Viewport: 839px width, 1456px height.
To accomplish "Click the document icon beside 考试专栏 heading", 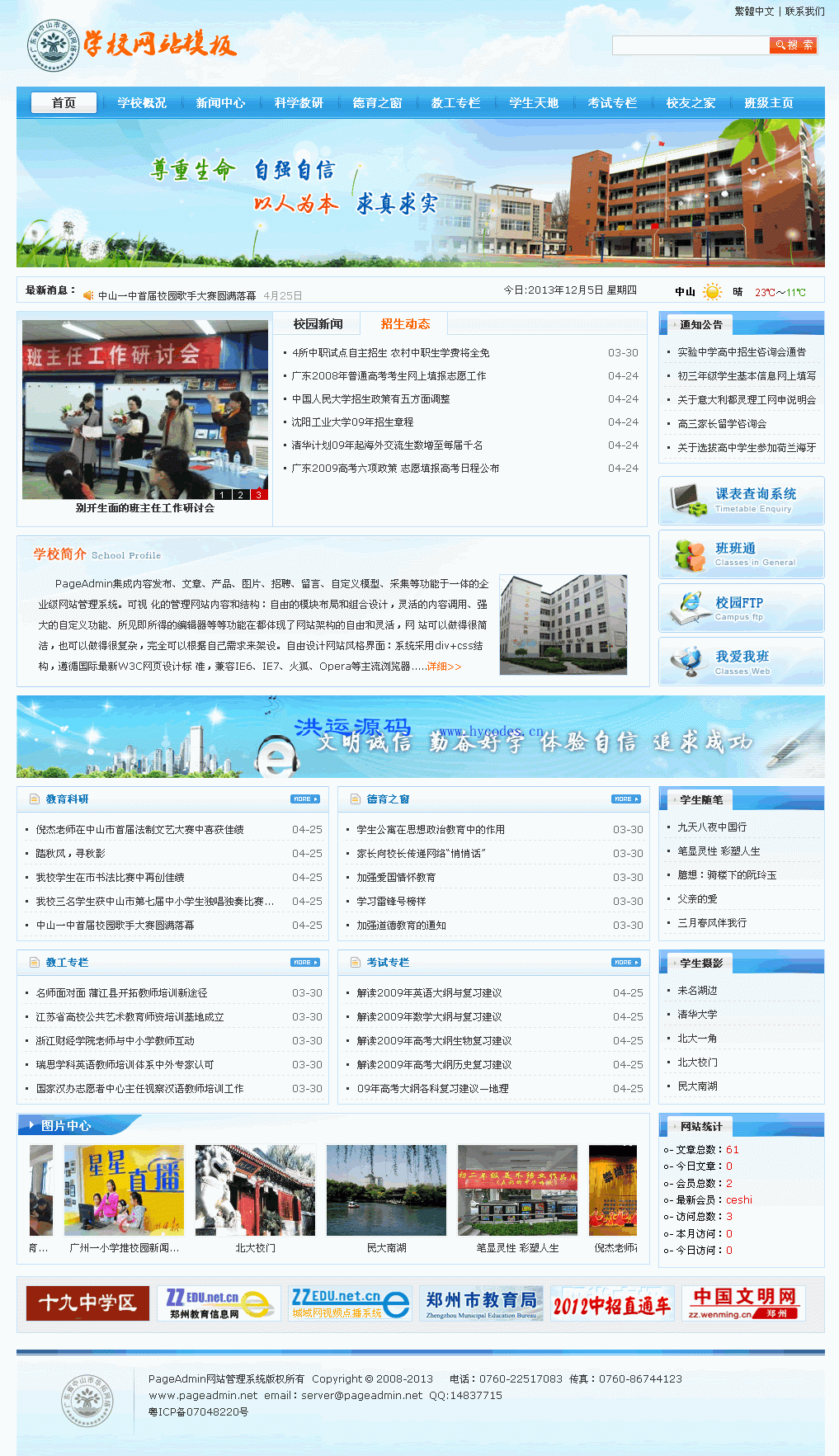I will coord(356,963).
